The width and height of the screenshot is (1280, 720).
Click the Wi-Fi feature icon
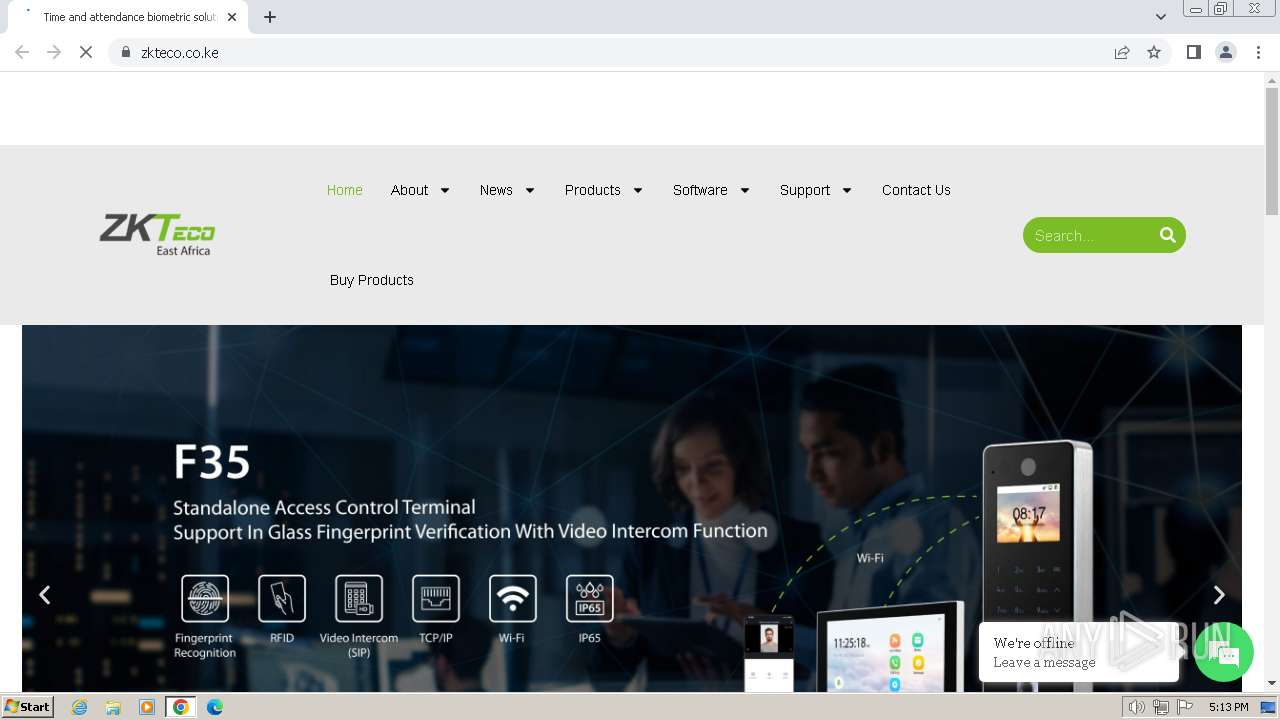(512, 598)
